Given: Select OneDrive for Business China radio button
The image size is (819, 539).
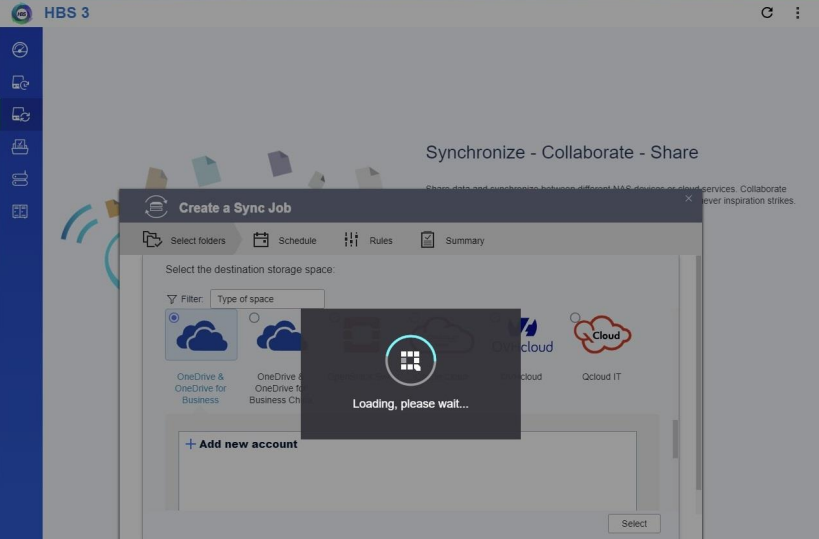Looking at the screenshot, I should [x=254, y=318].
